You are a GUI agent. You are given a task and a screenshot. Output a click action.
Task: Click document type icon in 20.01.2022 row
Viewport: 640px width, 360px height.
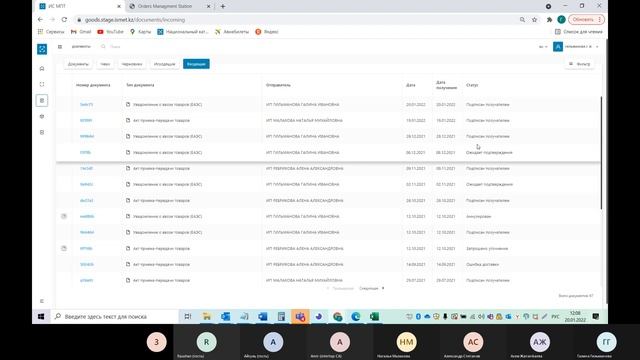(128, 104)
